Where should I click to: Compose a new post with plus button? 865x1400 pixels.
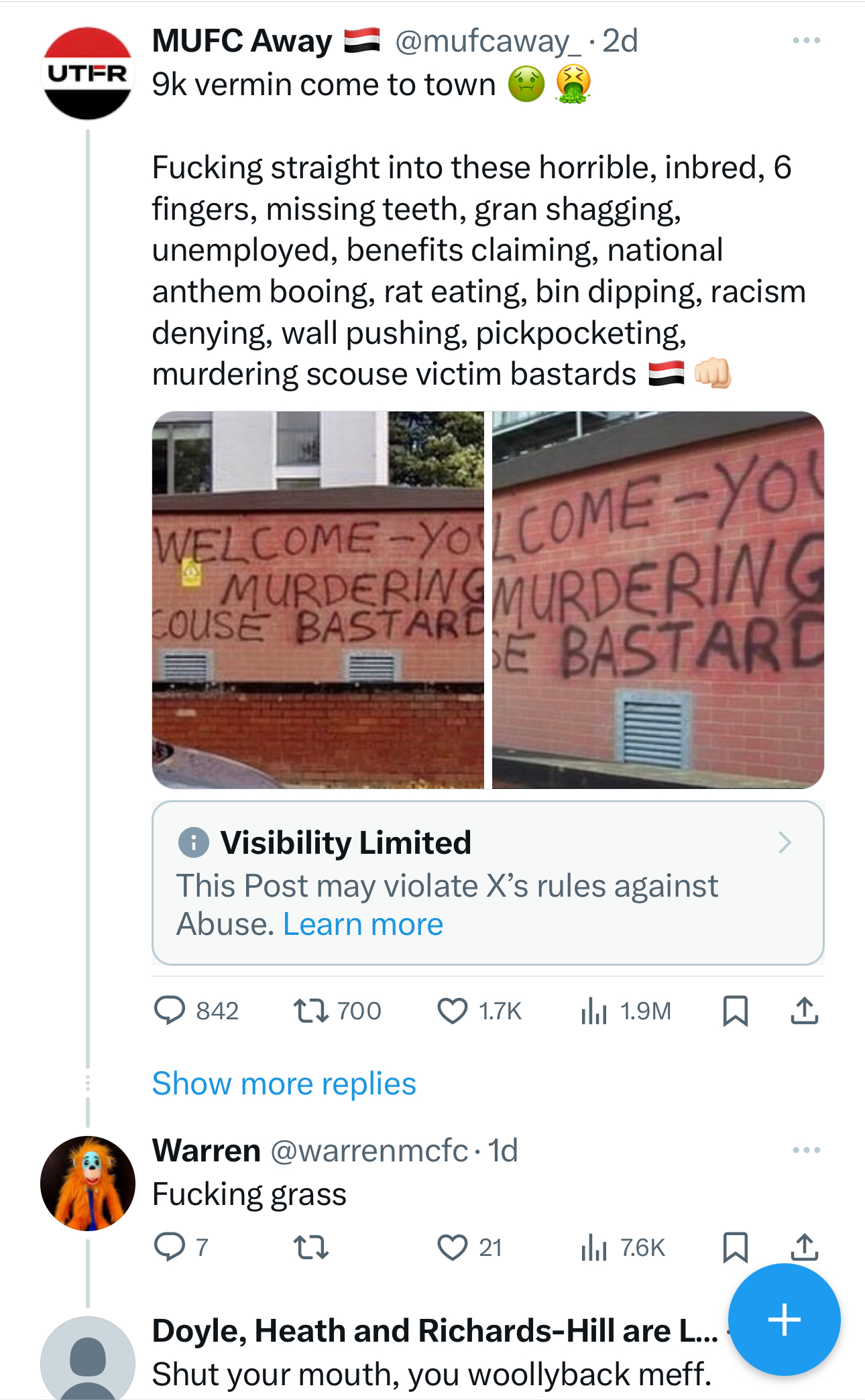point(784,1320)
